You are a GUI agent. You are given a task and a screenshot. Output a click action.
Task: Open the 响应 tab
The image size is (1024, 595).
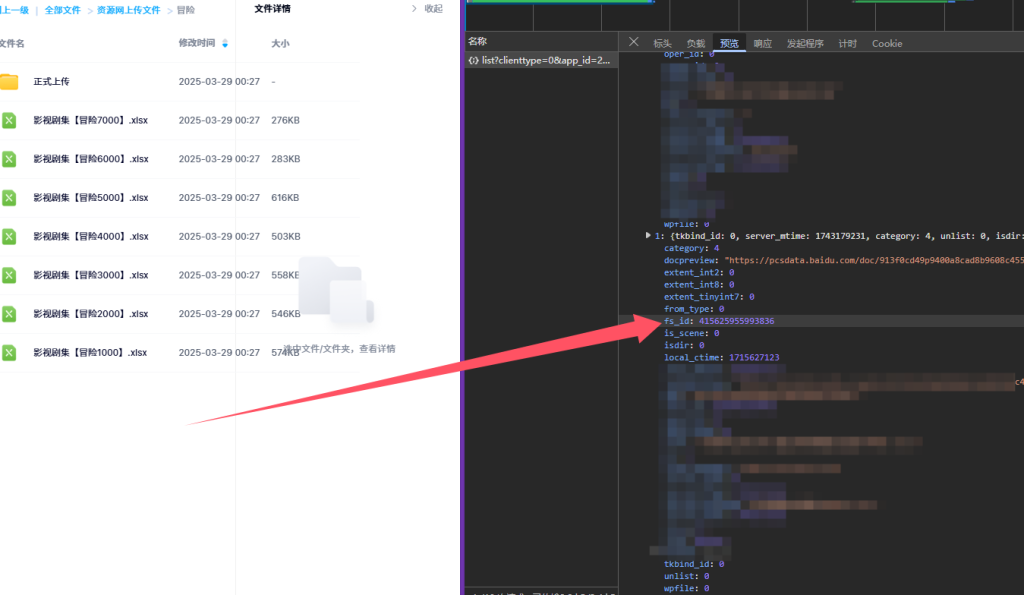click(763, 43)
